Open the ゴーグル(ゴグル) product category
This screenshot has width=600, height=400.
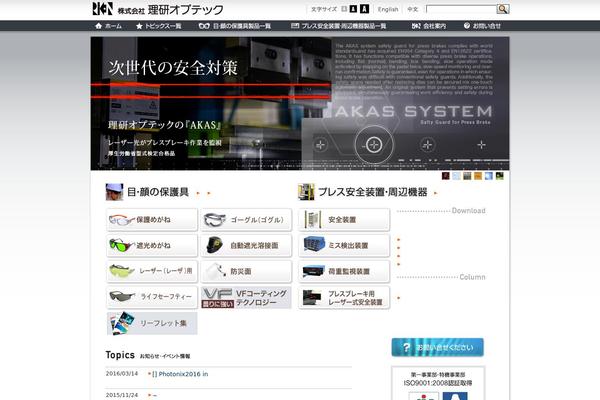pos(246,220)
